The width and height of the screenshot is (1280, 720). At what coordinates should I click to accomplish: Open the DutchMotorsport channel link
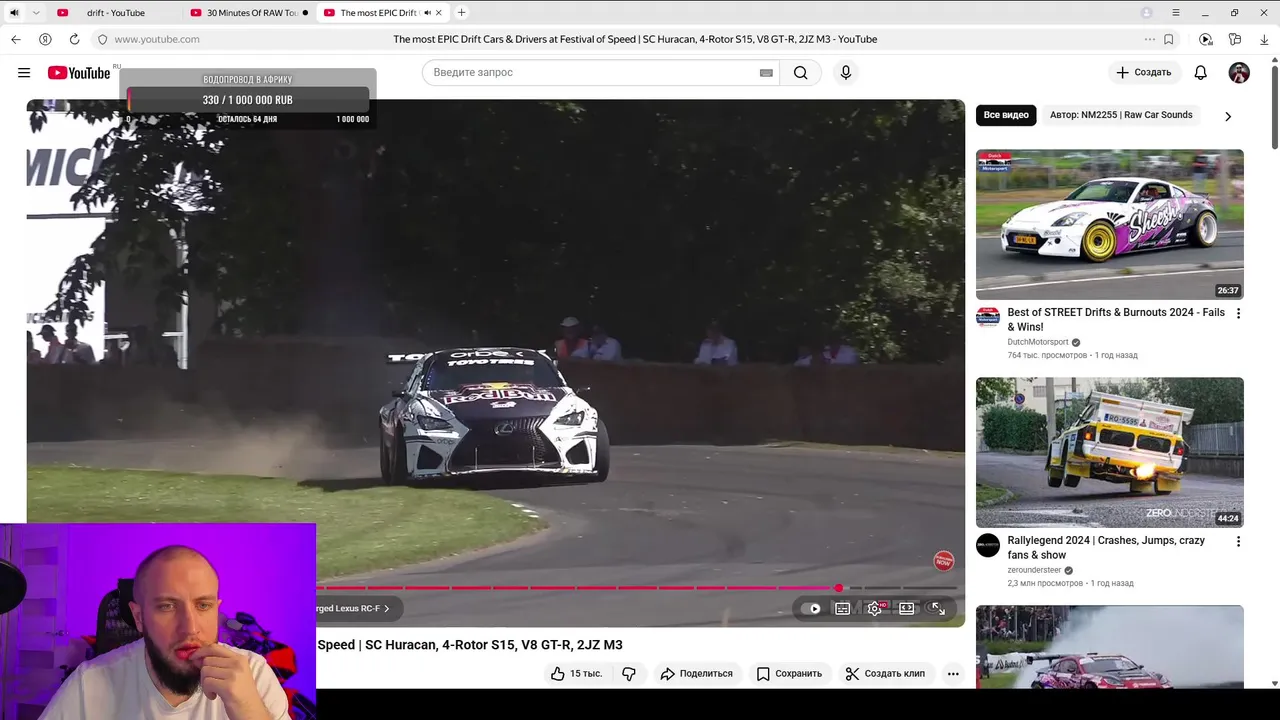[x=1038, y=342]
